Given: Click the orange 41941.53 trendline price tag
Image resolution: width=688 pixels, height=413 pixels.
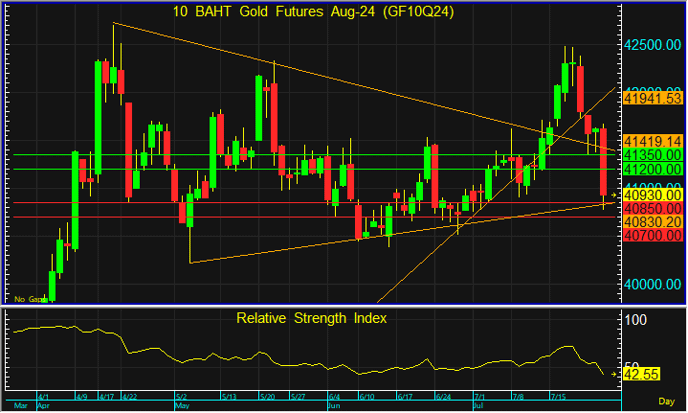Looking at the screenshot, I should tap(651, 99).
